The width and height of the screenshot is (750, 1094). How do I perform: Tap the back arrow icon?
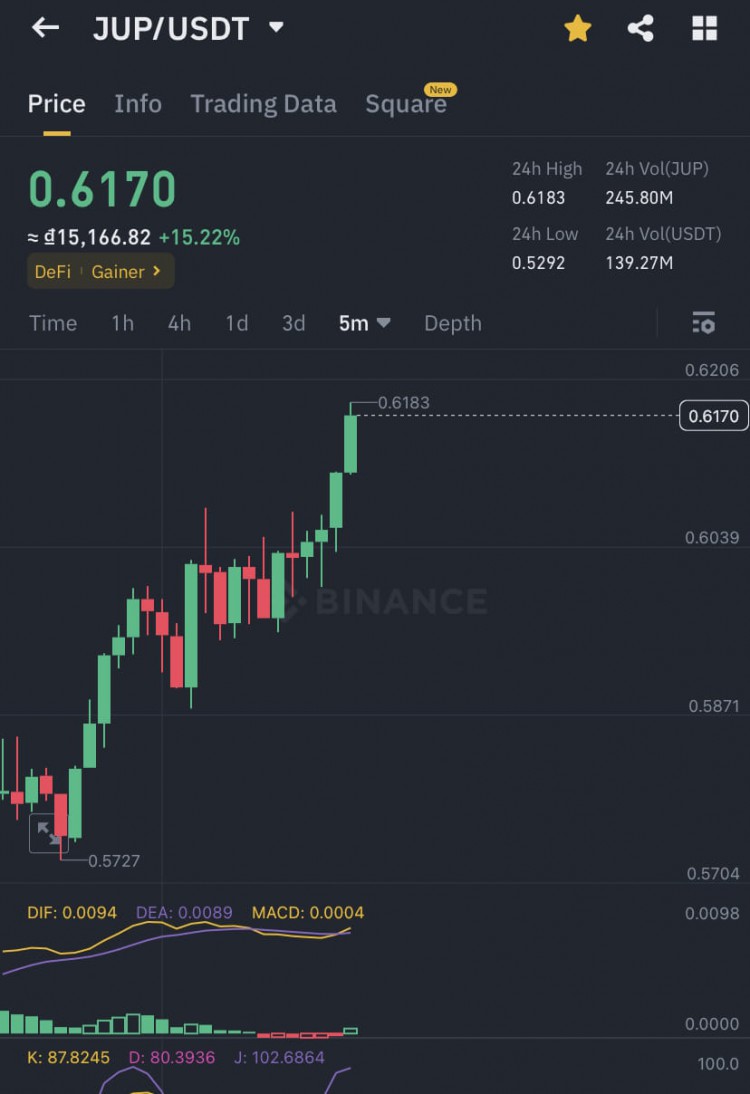45,28
